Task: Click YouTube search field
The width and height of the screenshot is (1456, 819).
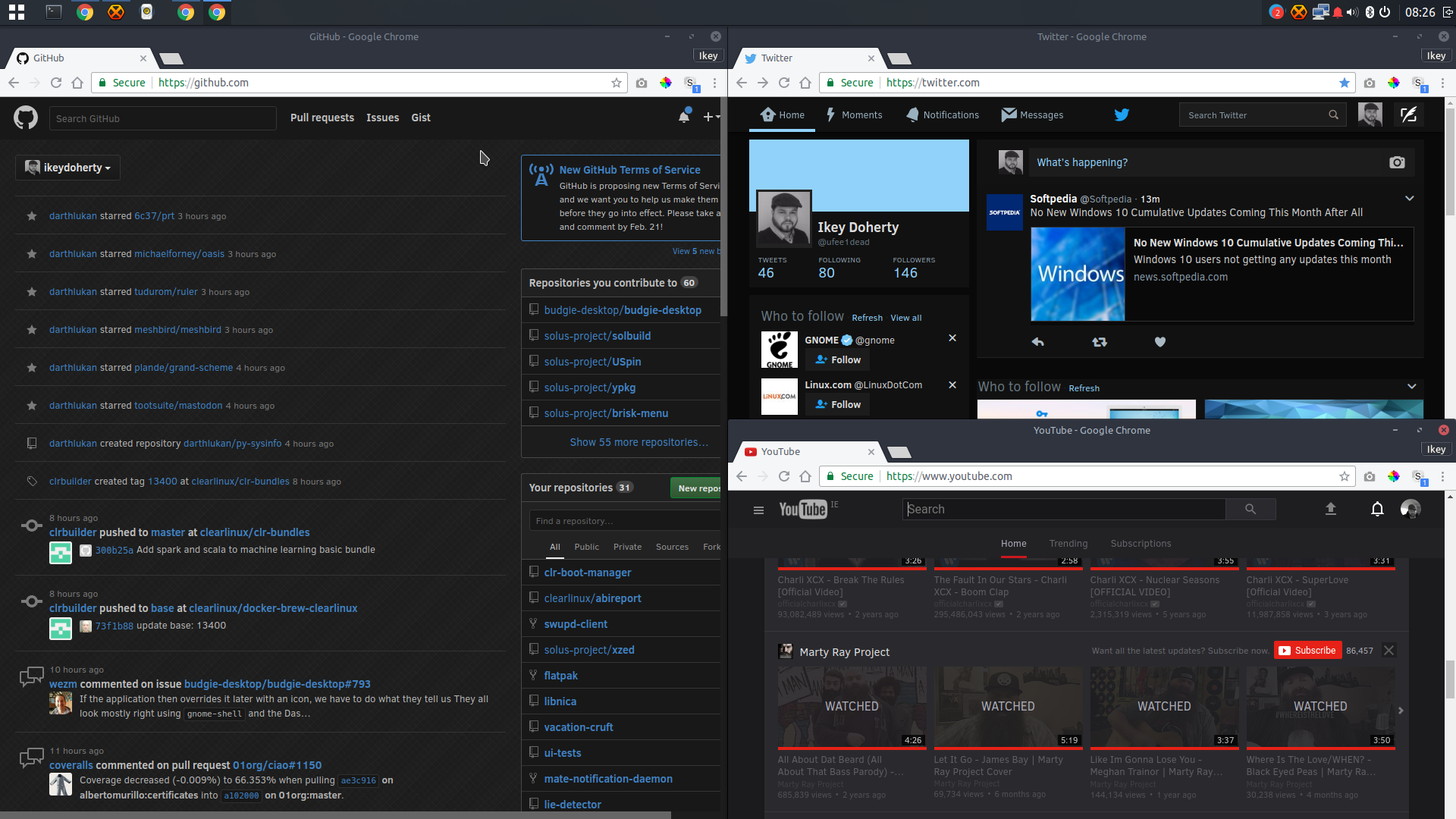Action: 1064,510
